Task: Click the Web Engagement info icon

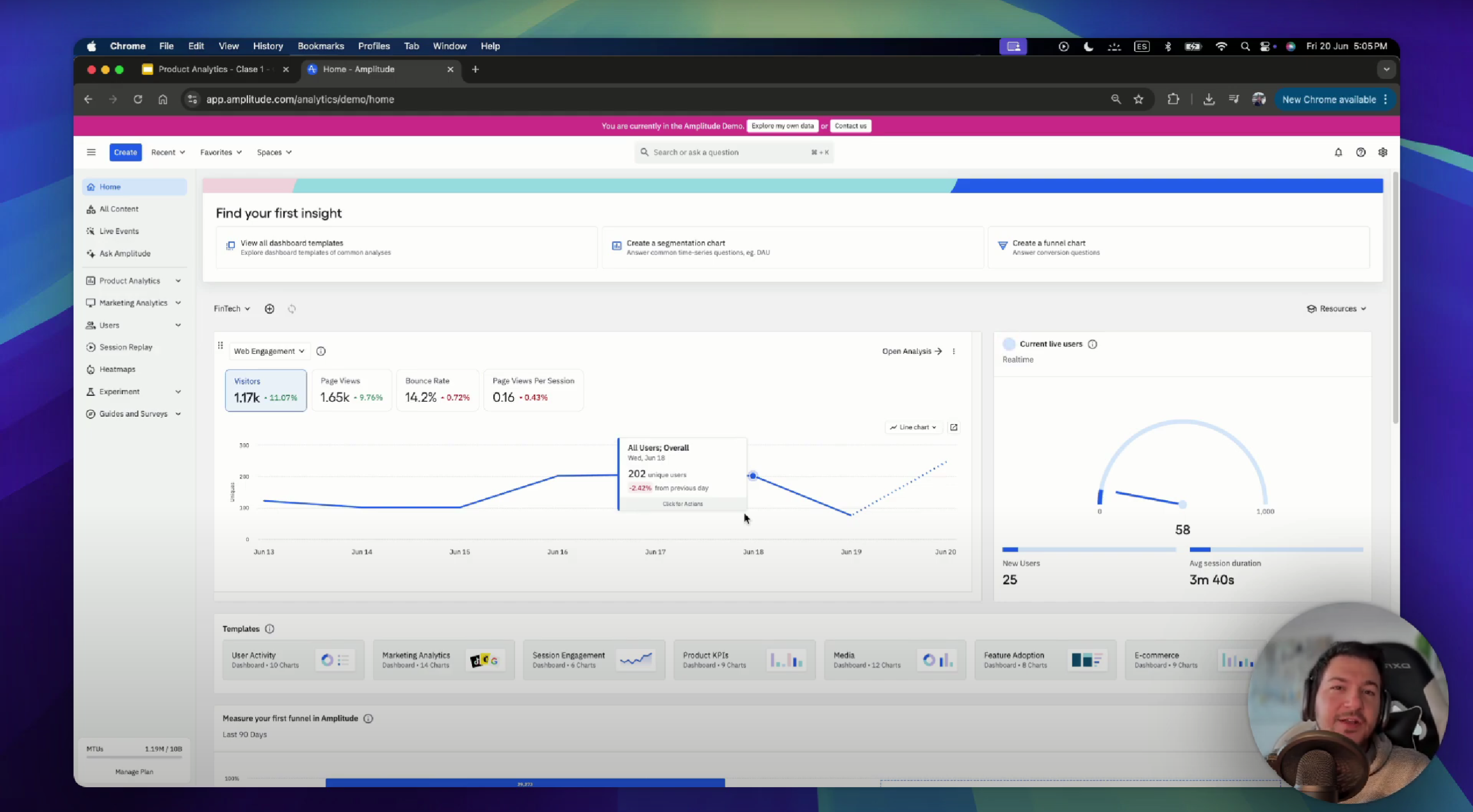Action: coord(321,351)
